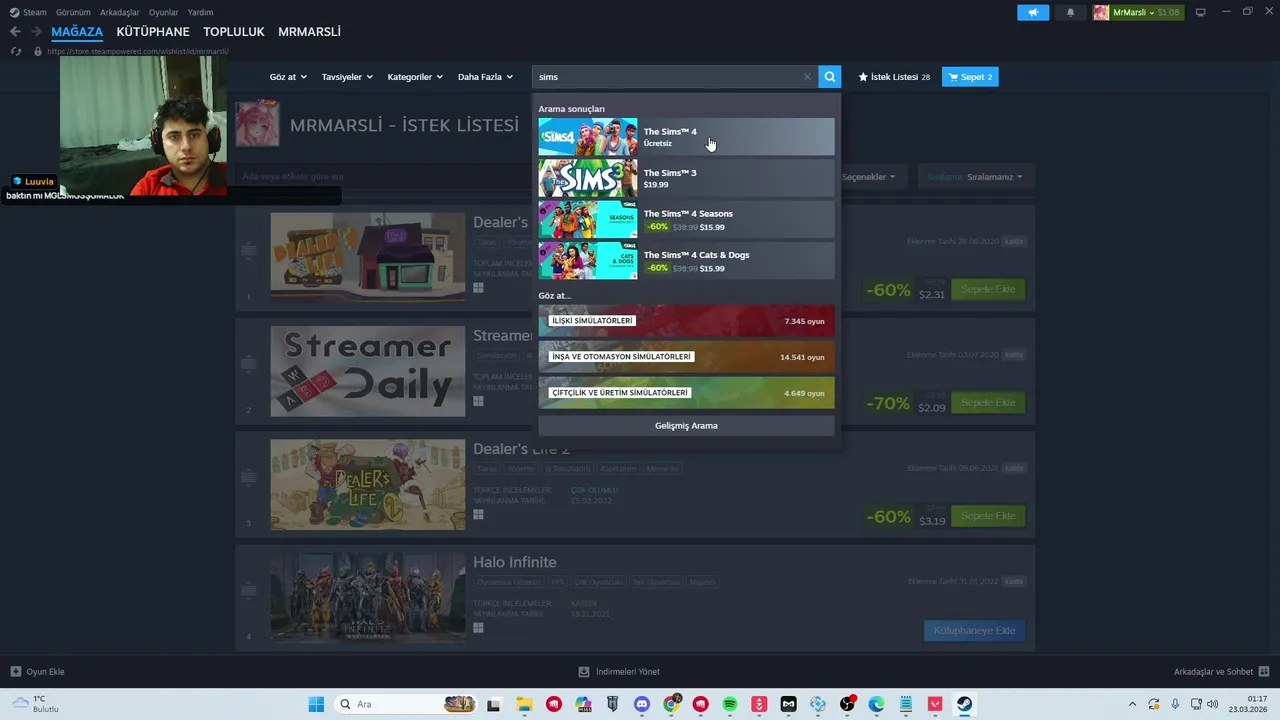Click the taskbar Ara search box
This screenshot has width=1280, height=720.
[x=407, y=704]
